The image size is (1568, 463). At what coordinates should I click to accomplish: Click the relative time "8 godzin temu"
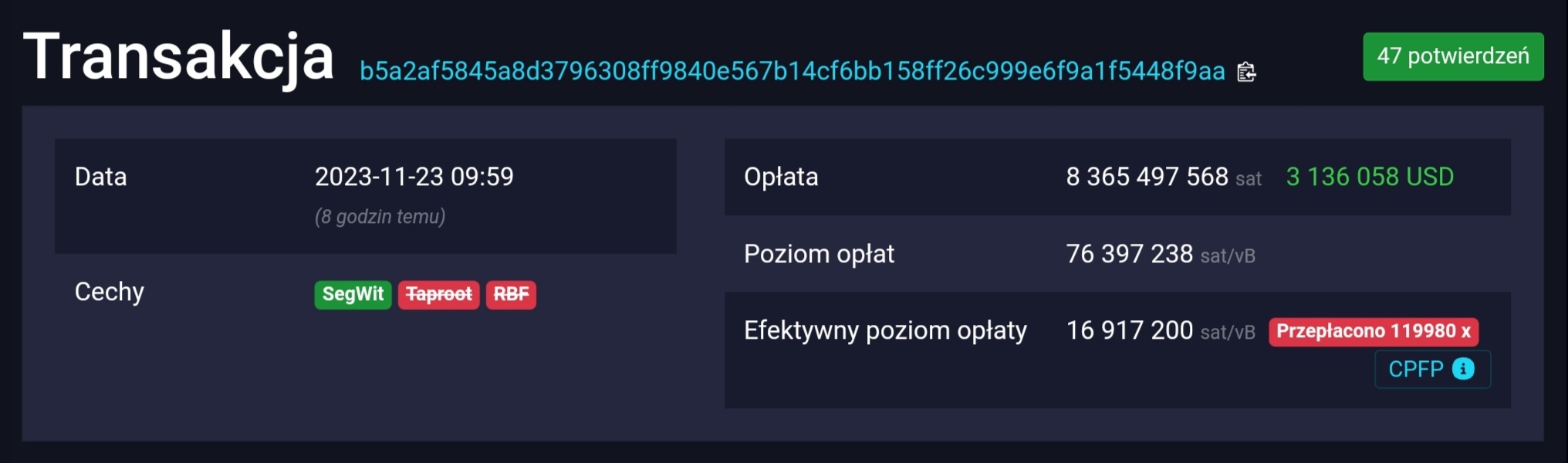tap(380, 217)
